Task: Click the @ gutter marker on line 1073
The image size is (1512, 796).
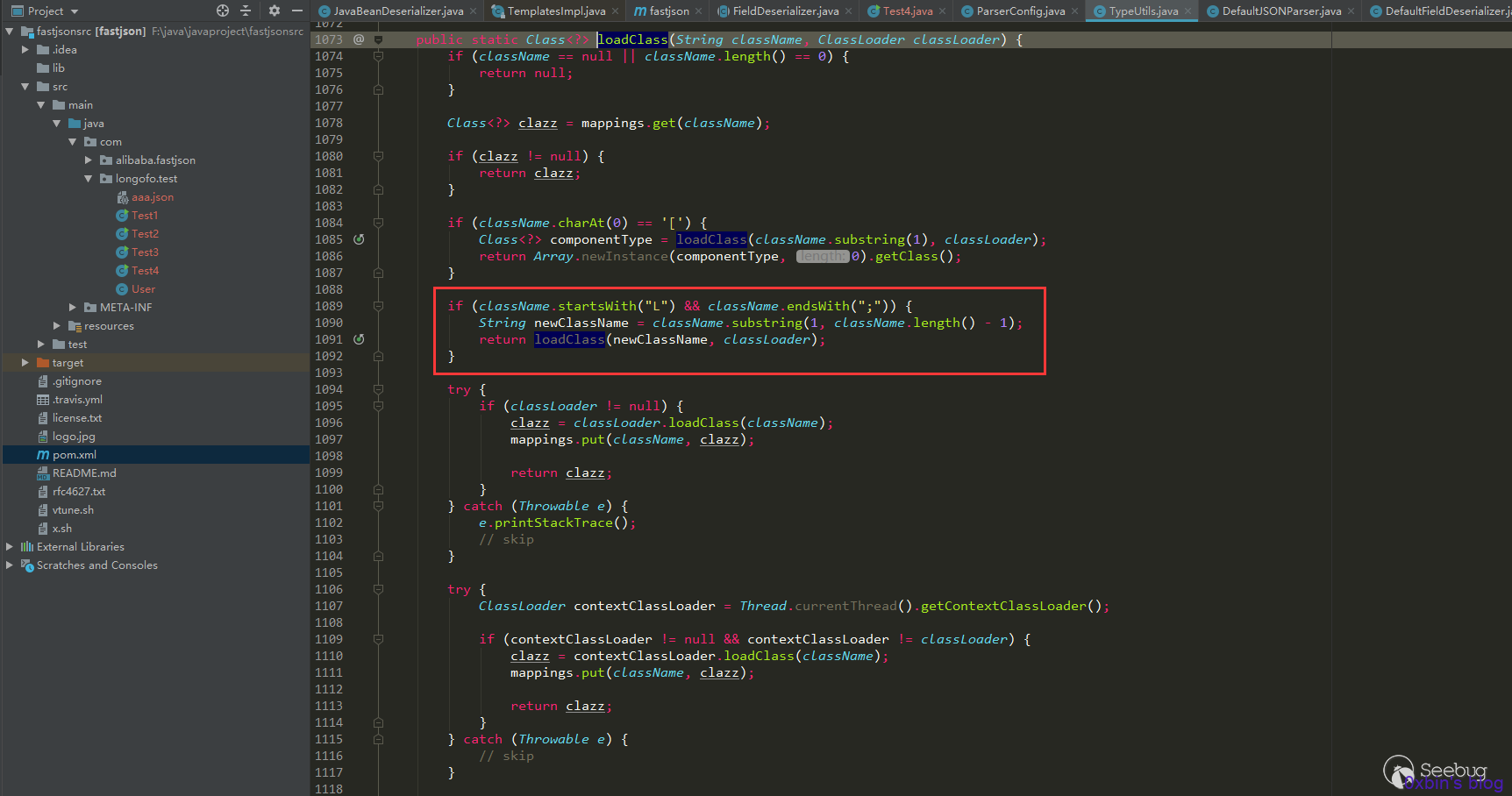Action: tap(359, 39)
